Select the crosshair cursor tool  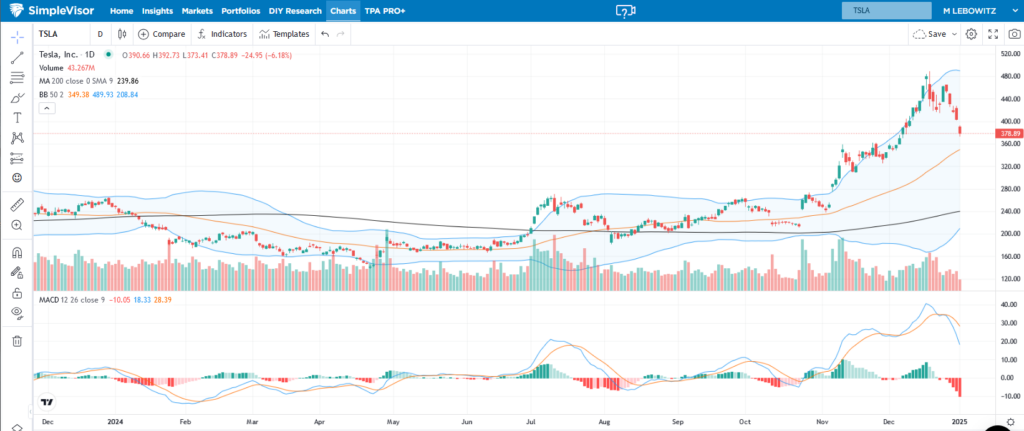click(x=18, y=35)
